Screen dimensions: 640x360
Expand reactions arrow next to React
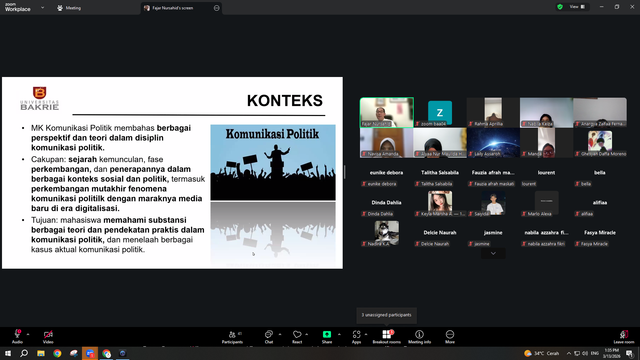click(307, 334)
